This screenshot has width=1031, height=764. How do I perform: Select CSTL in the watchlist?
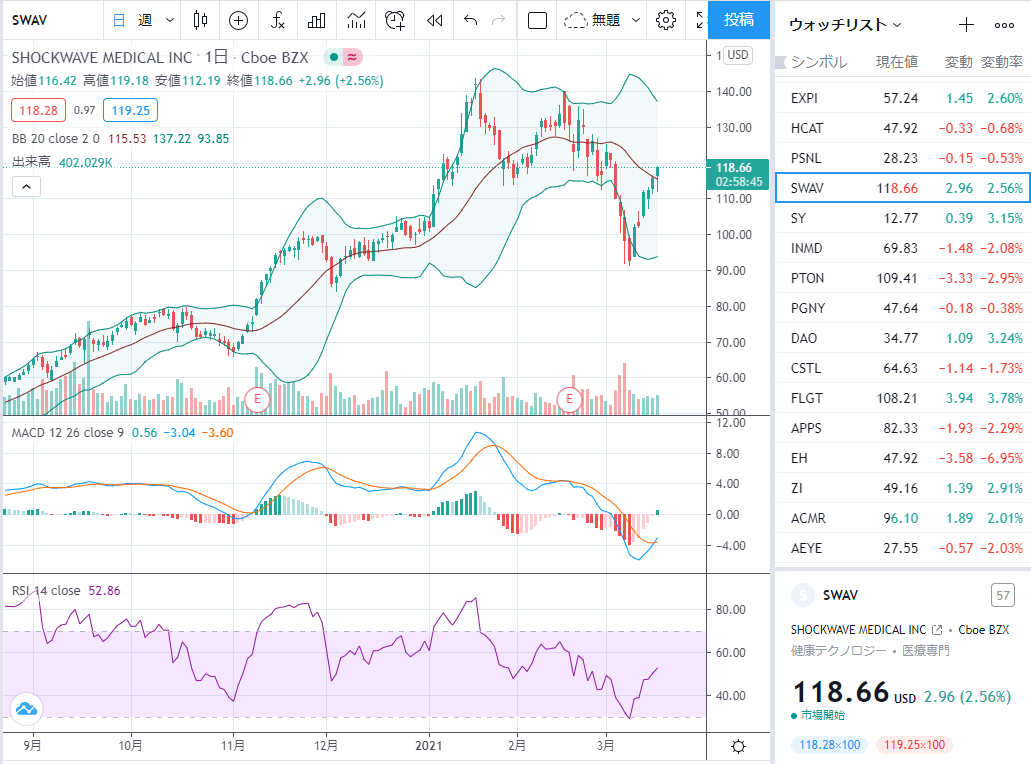point(903,368)
